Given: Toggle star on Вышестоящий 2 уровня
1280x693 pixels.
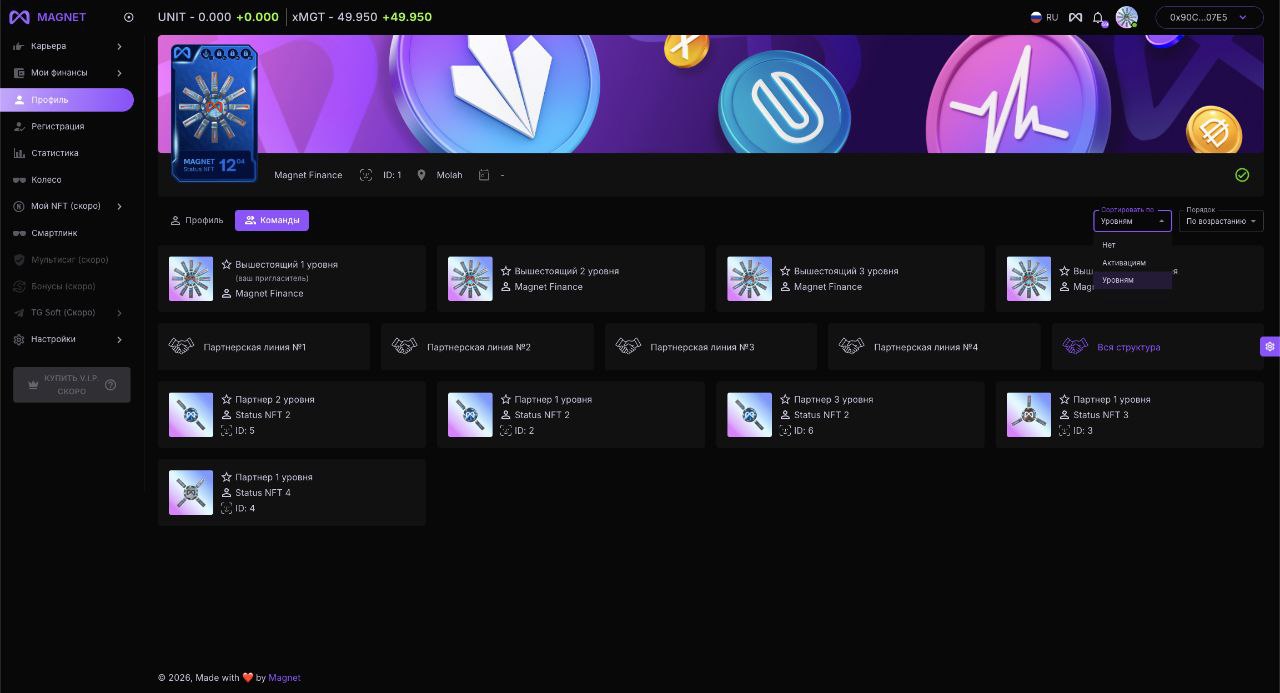Looking at the screenshot, I should pyautogui.click(x=506, y=271).
